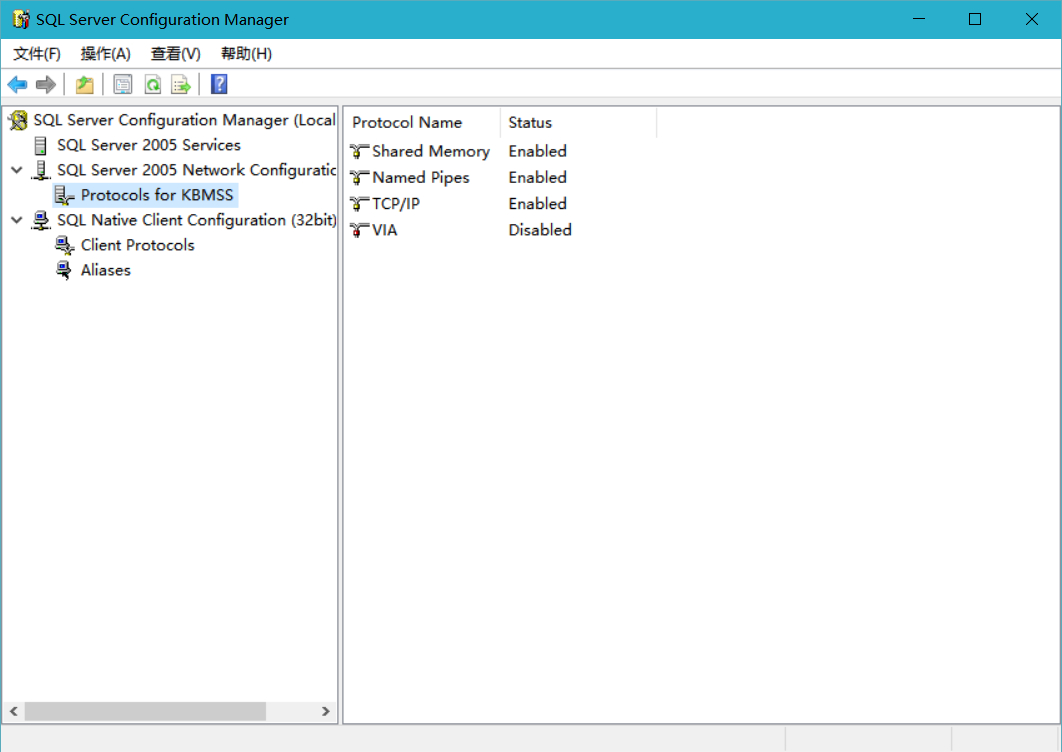
Task: Click the tree pane horizontal scrollbar thumb
Action: coord(145,711)
